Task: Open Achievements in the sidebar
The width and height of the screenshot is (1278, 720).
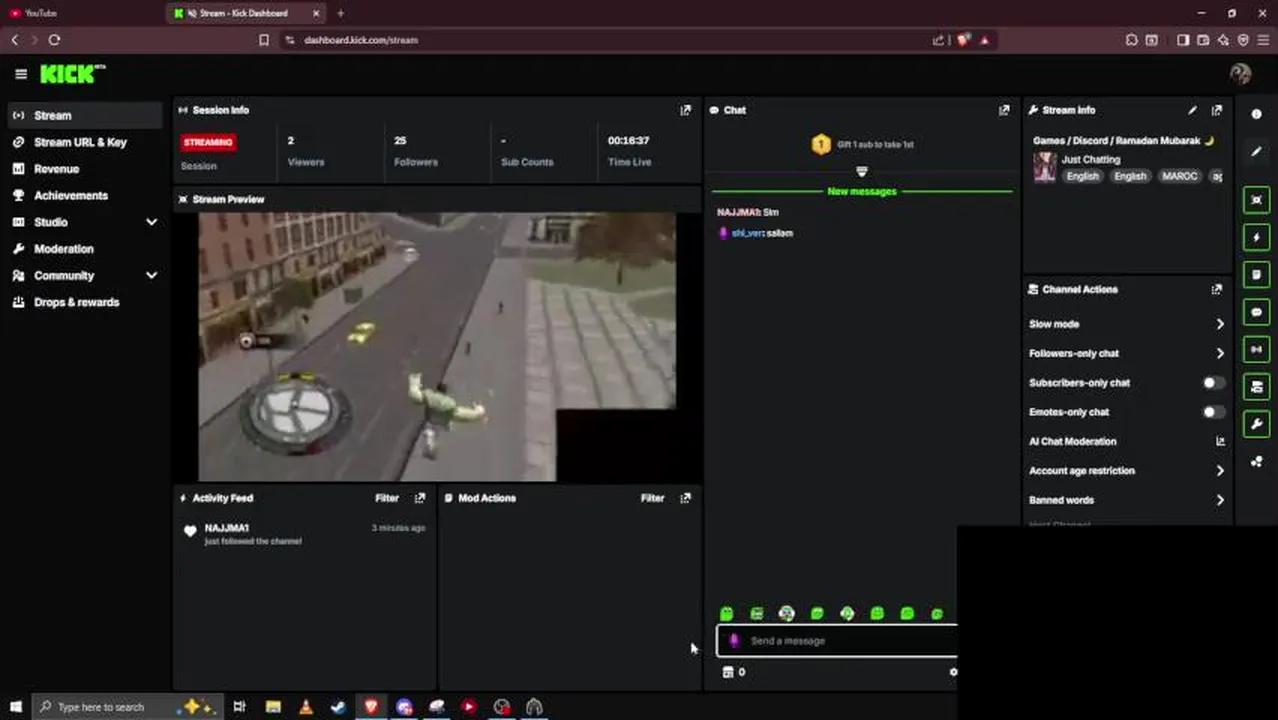Action: [84, 195]
